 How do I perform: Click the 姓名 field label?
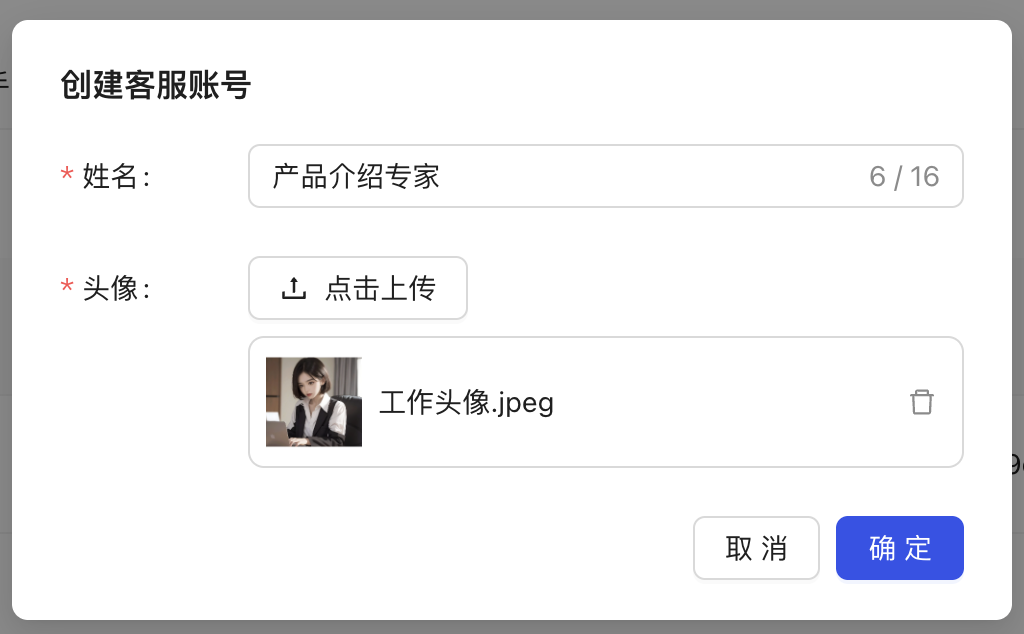click(x=115, y=177)
